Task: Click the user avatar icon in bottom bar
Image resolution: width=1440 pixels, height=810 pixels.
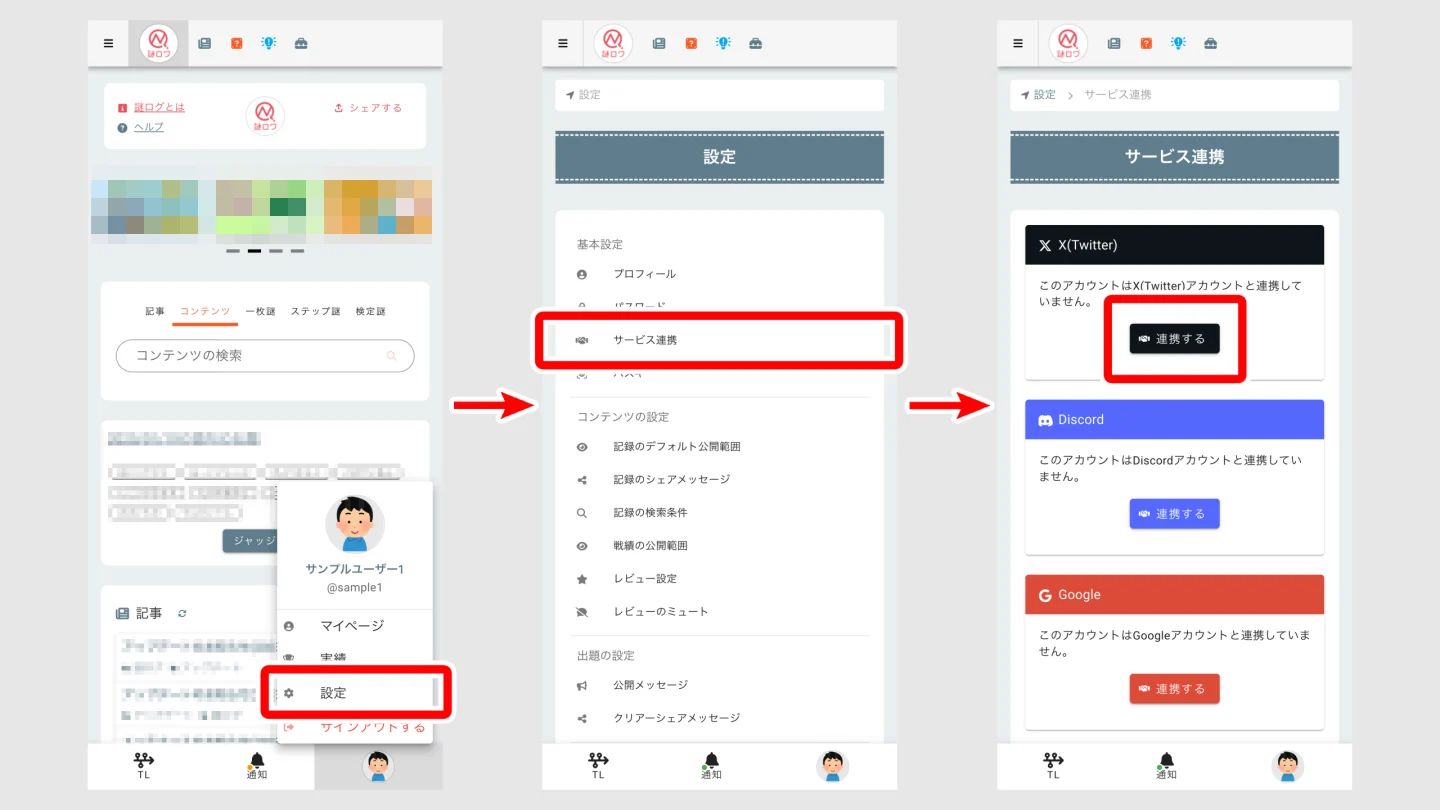Action: tap(377, 766)
